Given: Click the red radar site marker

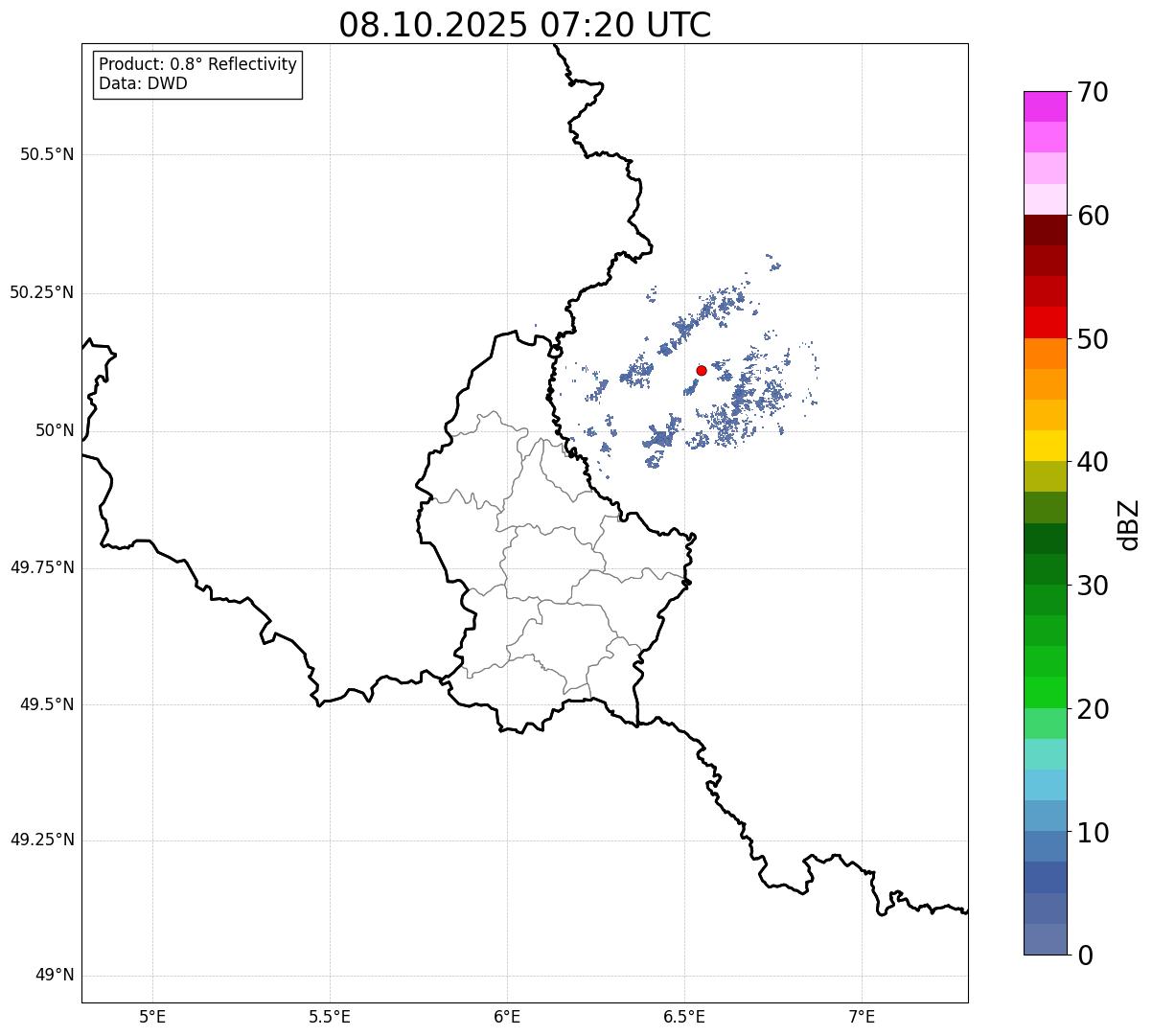Looking at the screenshot, I should (x=702, y=370).
